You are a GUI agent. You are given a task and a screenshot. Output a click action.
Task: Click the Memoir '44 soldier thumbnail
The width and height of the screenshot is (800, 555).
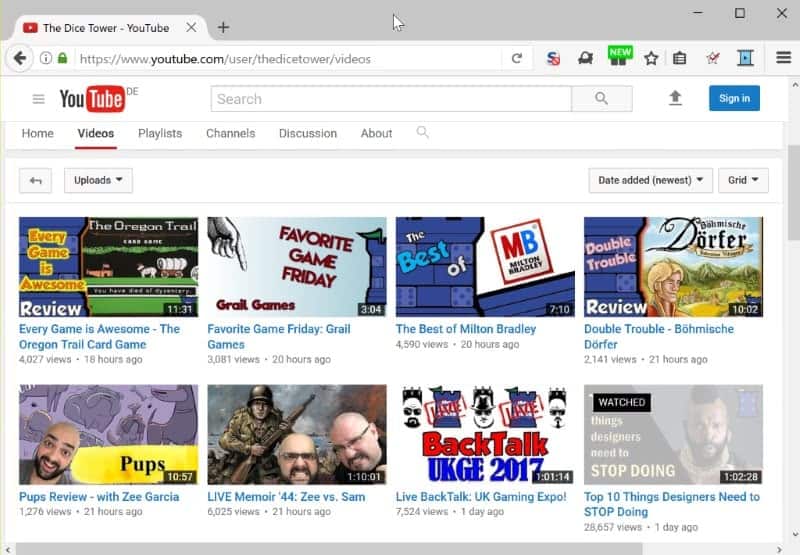297,435
